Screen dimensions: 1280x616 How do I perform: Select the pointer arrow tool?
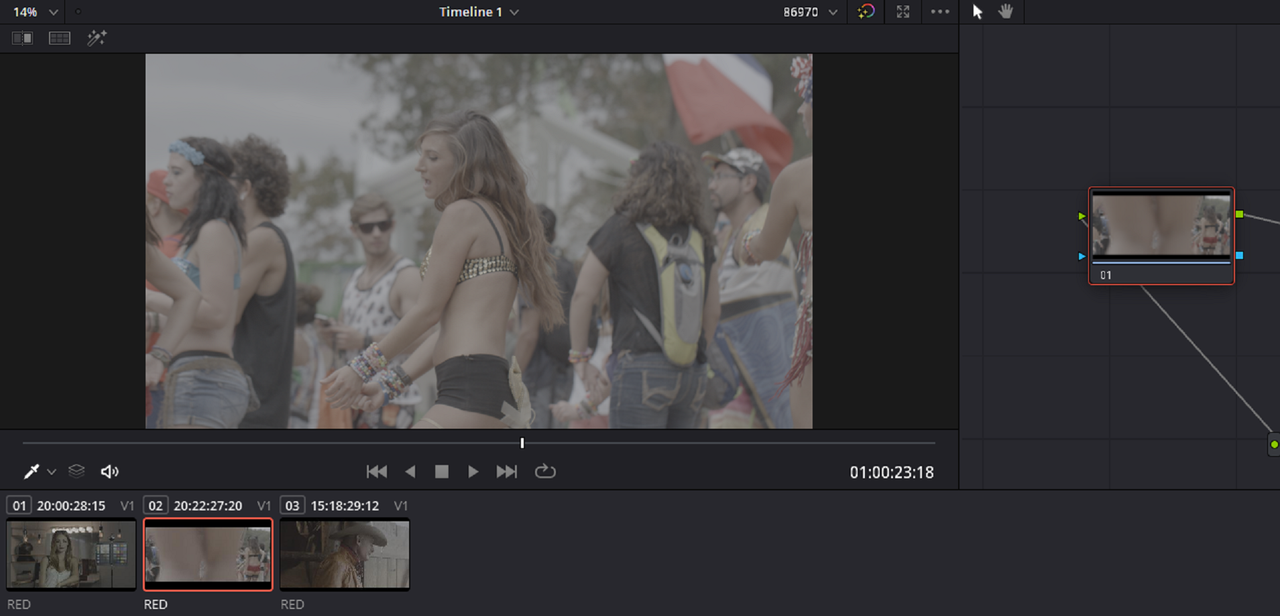pyautogui.click(x=978, y=12)
